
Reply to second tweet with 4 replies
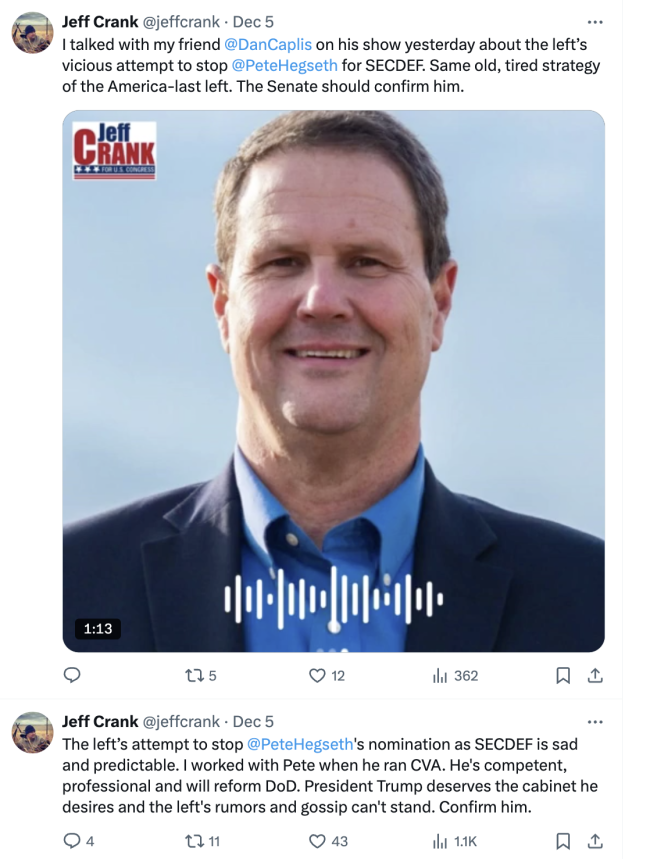click(78, 840)
